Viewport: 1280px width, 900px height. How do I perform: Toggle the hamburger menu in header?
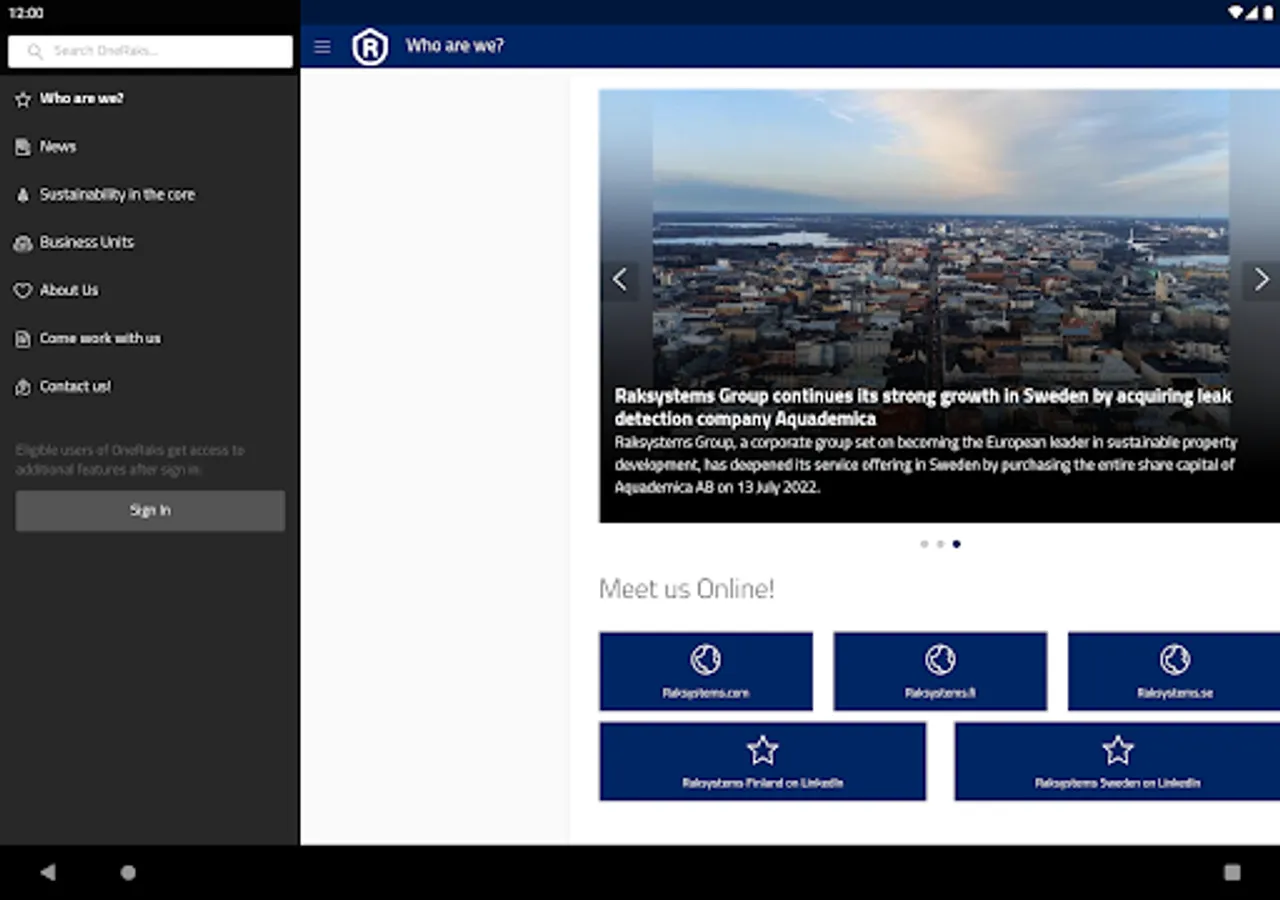pos(322,47)
